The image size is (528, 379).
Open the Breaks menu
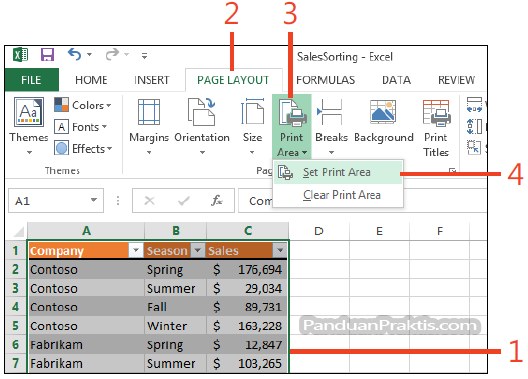click(x=331, y=126)
